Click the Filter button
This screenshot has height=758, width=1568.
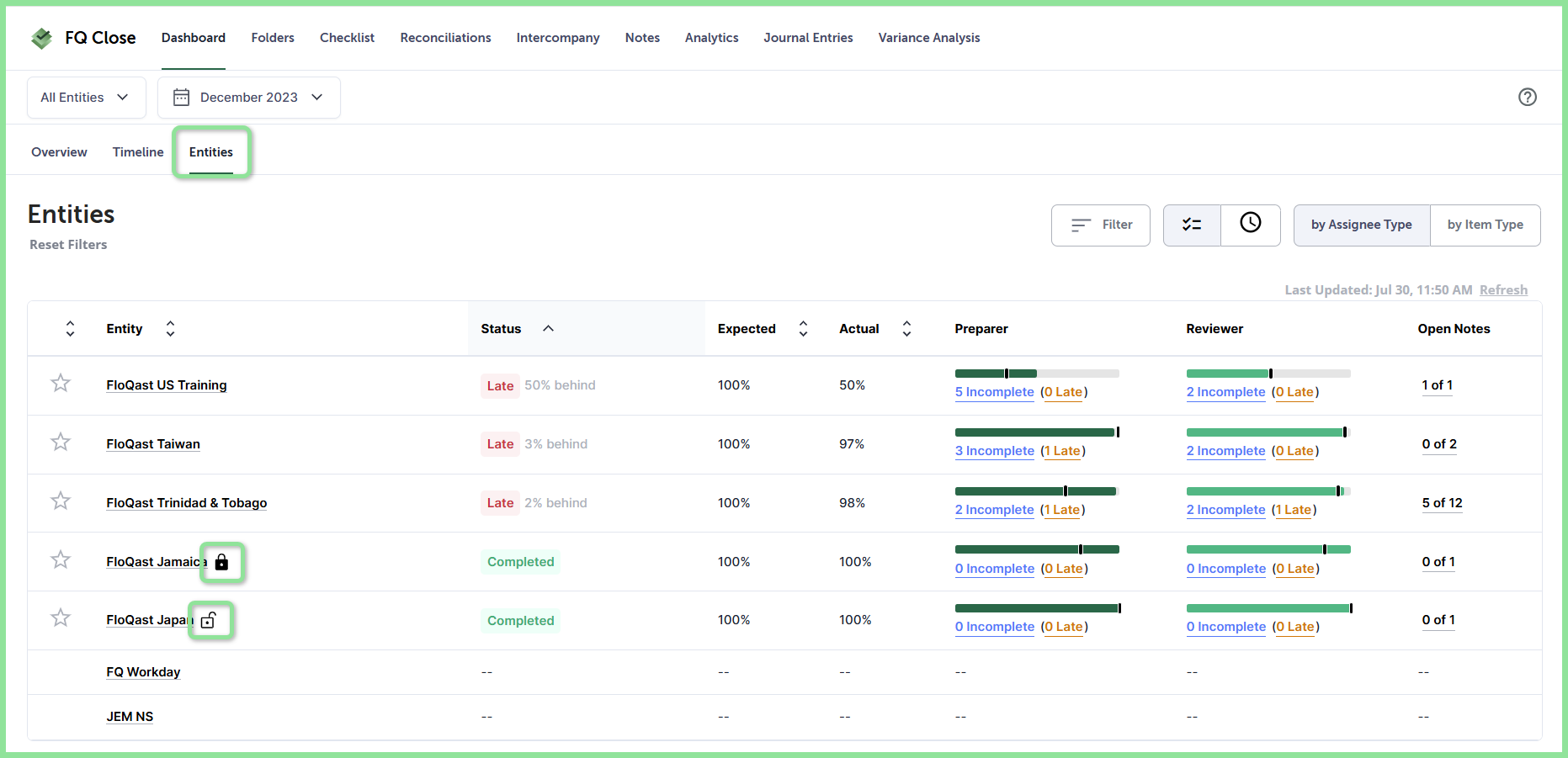[1101, 225]
